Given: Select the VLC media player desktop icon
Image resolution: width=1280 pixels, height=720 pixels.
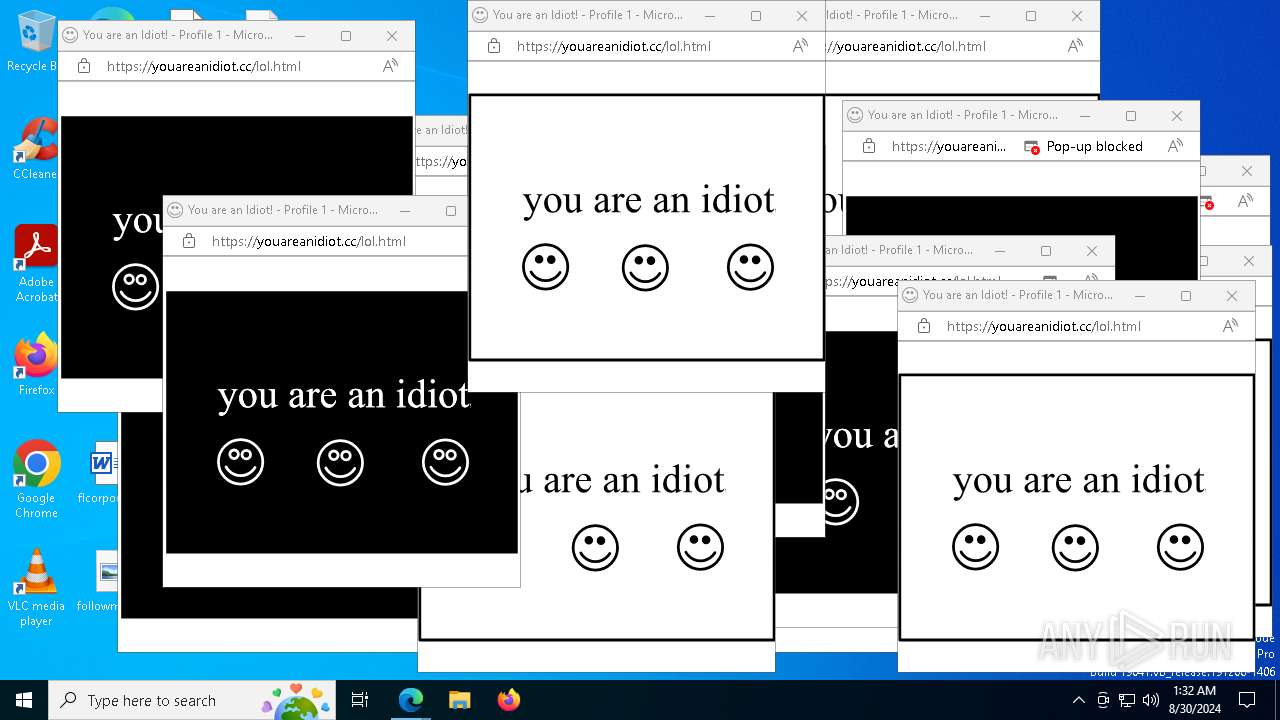Looking at the screenshot, I should [x=36, y=587].
